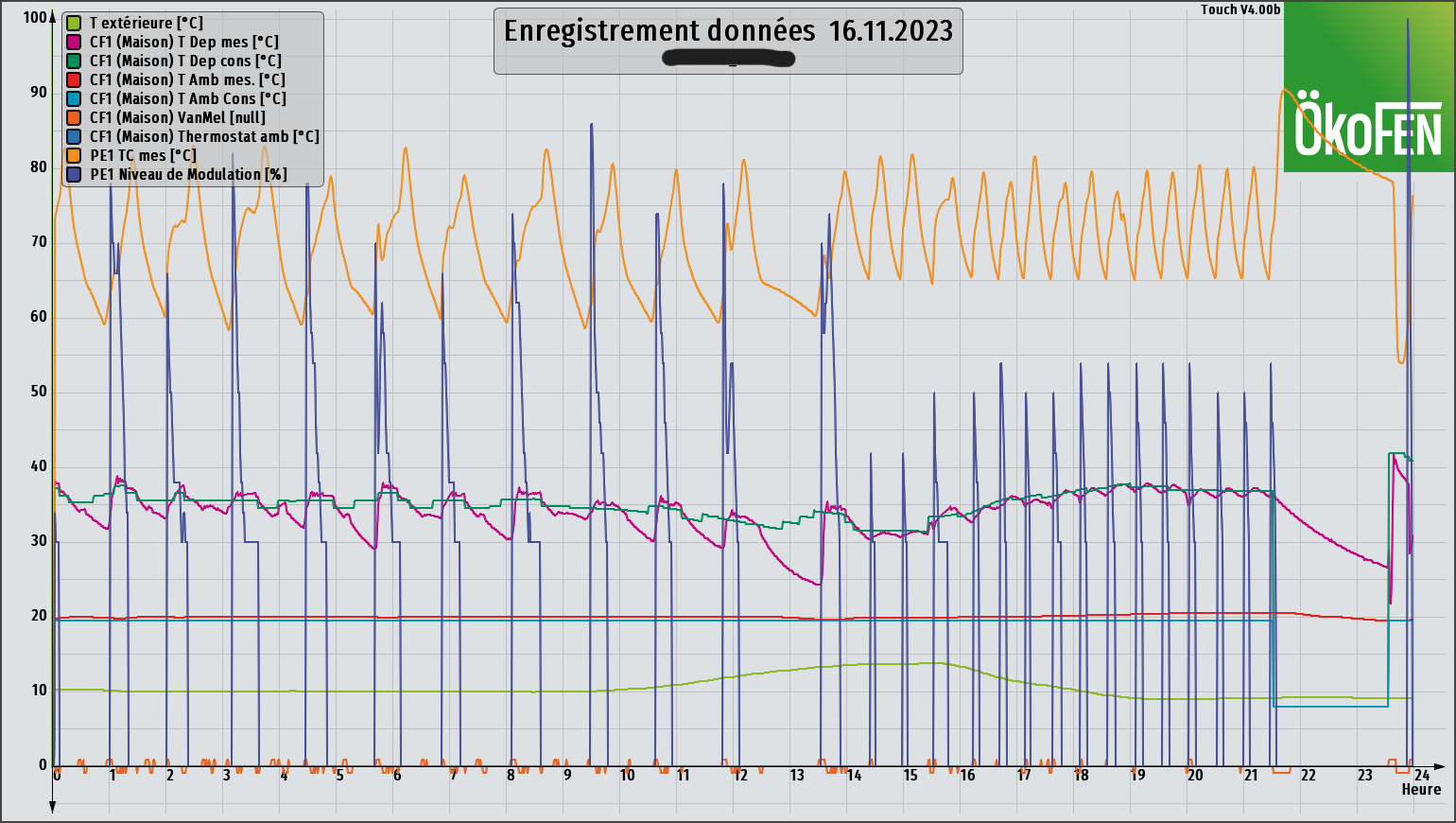Click y-axis value 10

pos(39,690)
